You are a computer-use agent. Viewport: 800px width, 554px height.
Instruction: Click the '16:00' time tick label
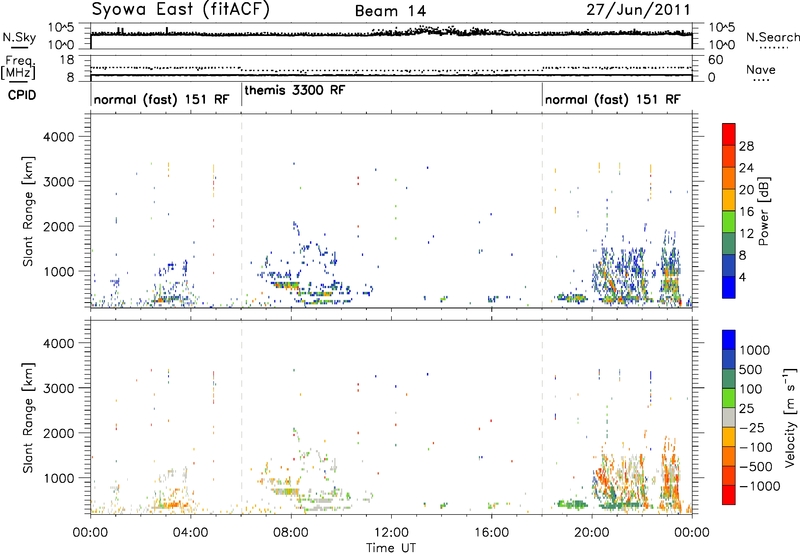point(491,532)
